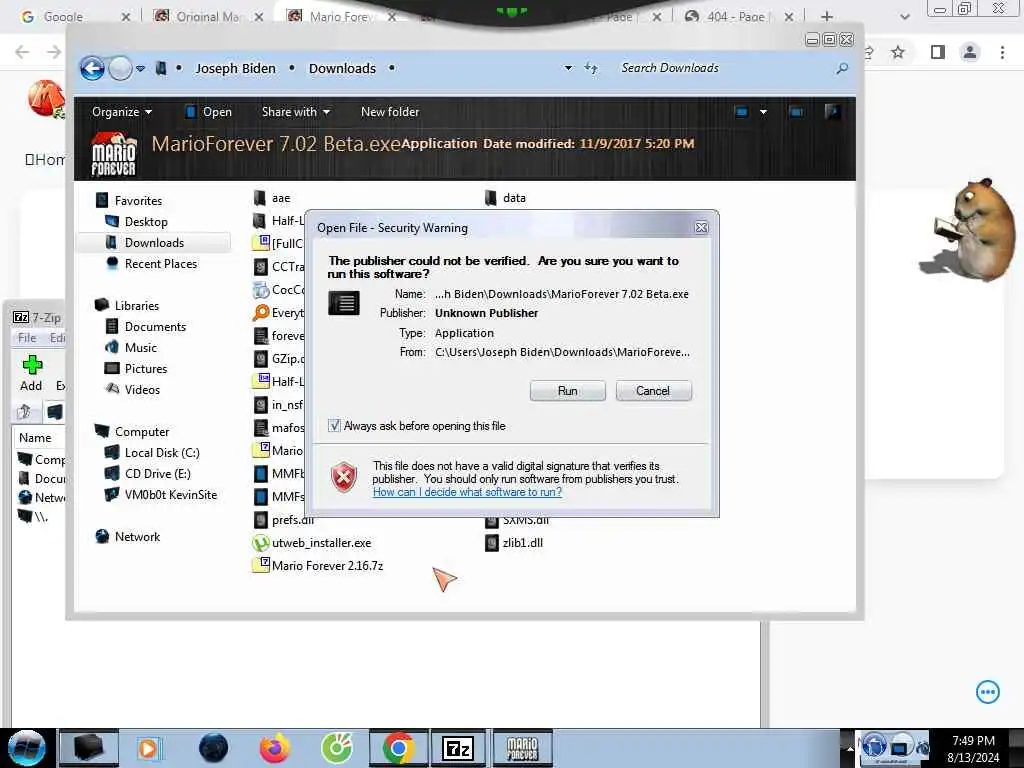
Task: Select CD Drive (E:) in the sidebar
Action: click(157, 473)
